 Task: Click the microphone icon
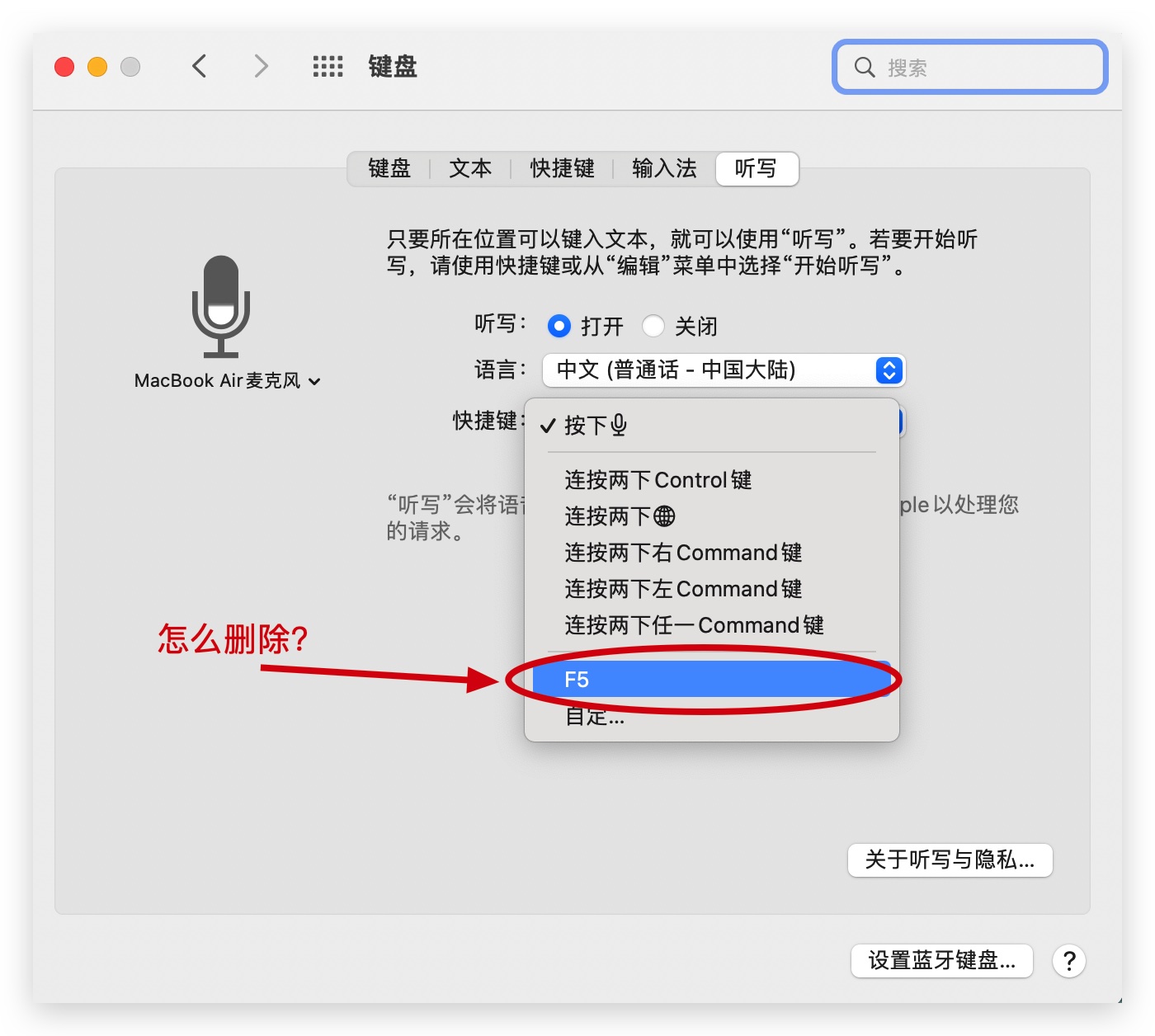221,306
